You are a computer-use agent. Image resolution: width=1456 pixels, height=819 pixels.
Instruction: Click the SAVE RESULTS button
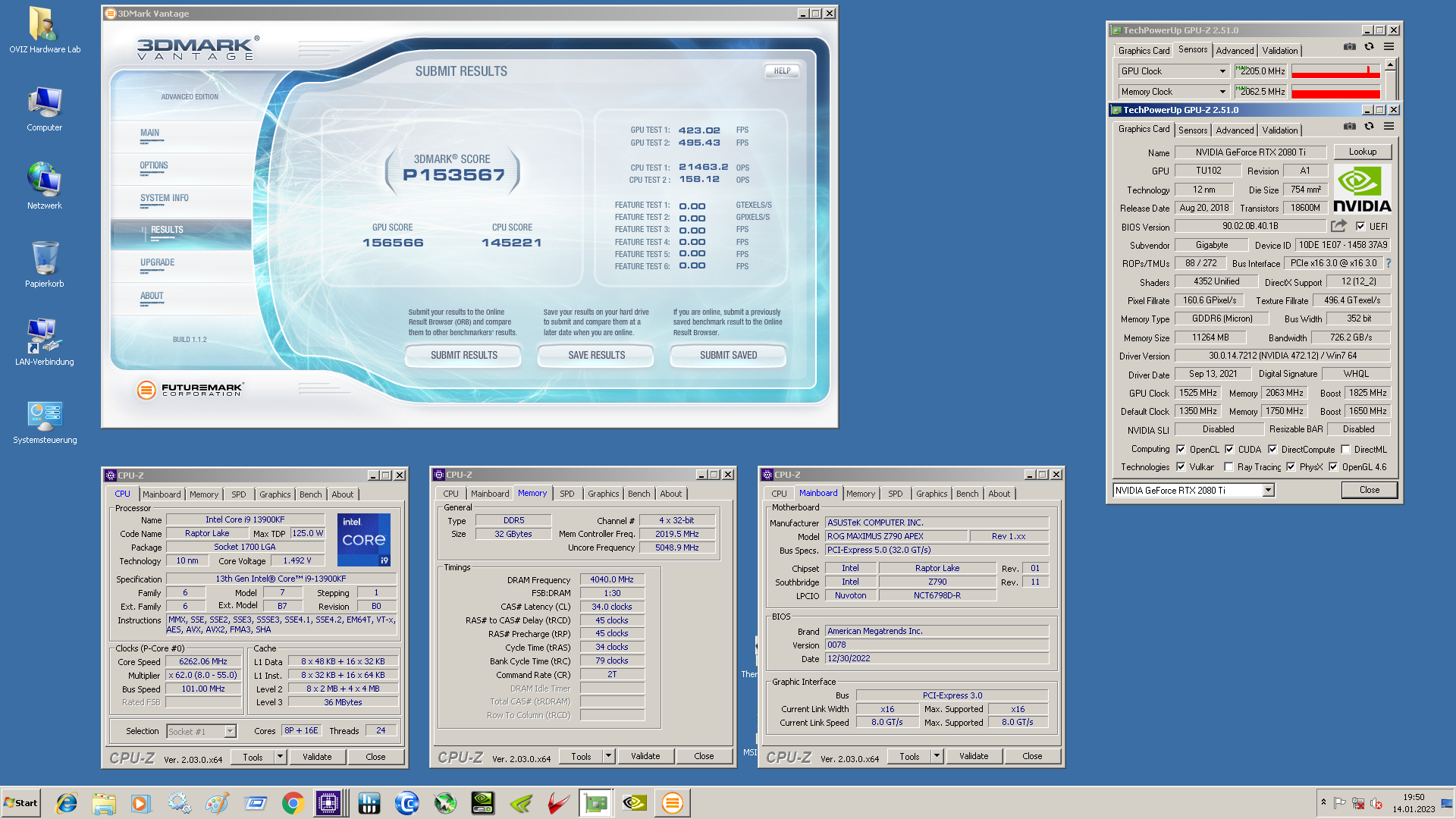tap(597, 356)
